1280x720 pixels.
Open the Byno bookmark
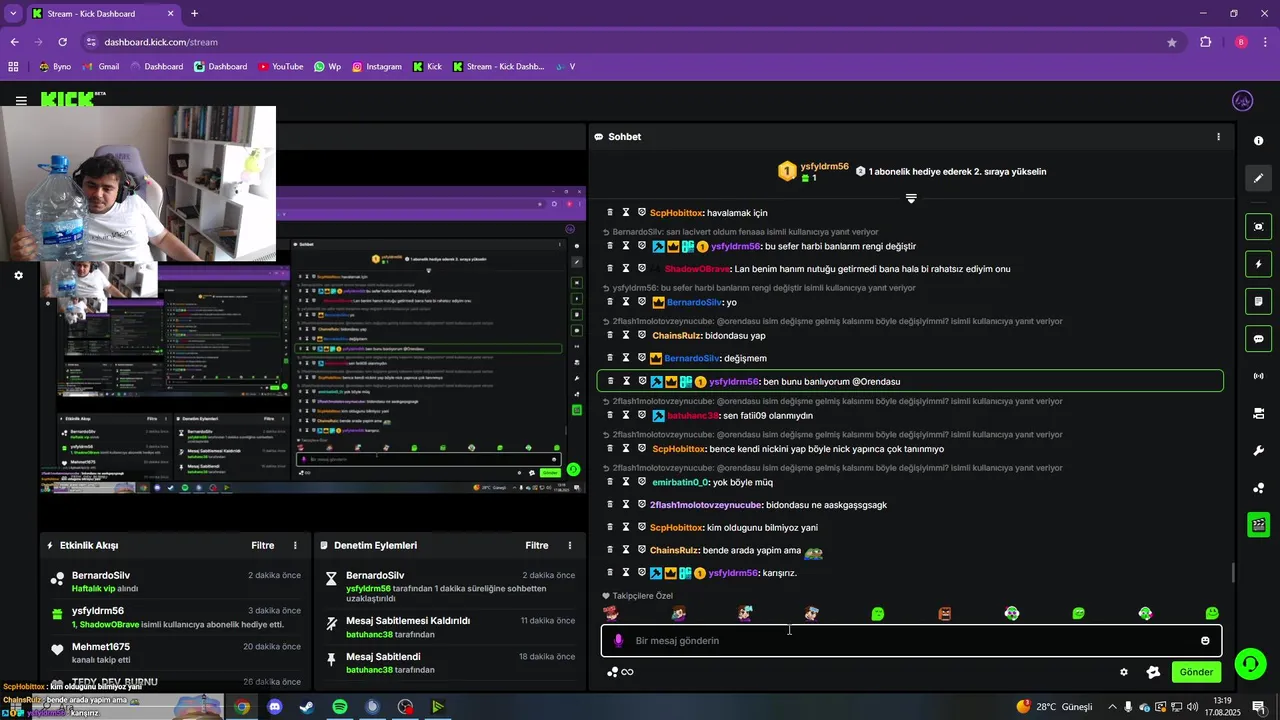click(55, 67)
